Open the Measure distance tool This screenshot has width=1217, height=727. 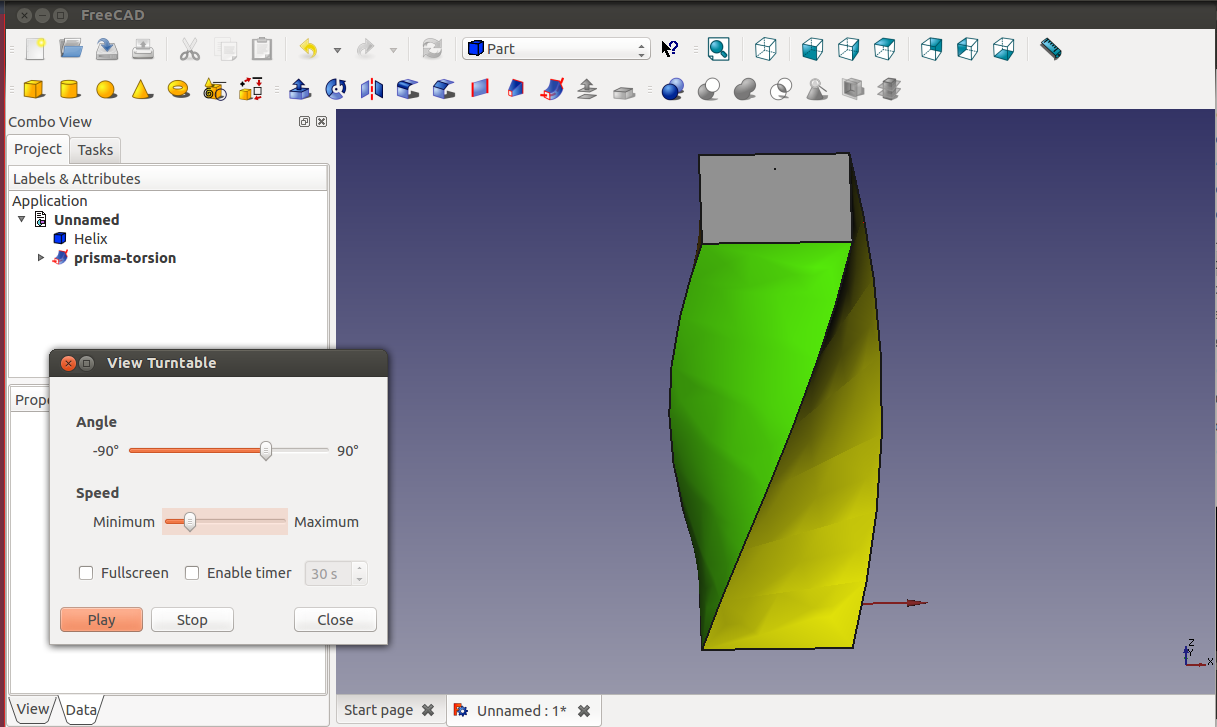coord(1050,49)
